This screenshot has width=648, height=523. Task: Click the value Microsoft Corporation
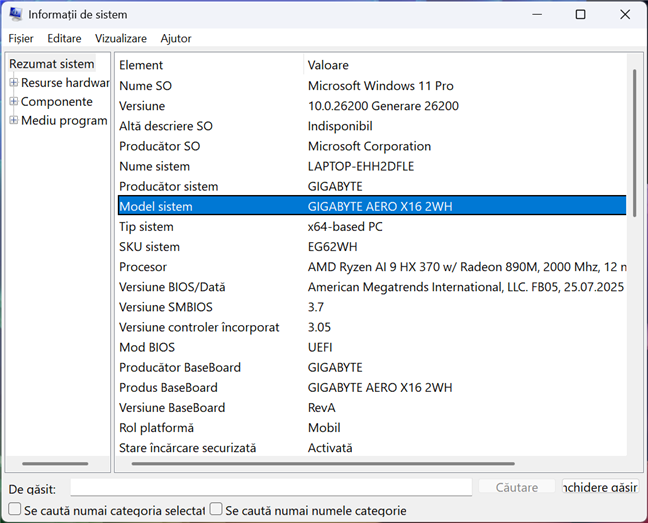(369, 146)
